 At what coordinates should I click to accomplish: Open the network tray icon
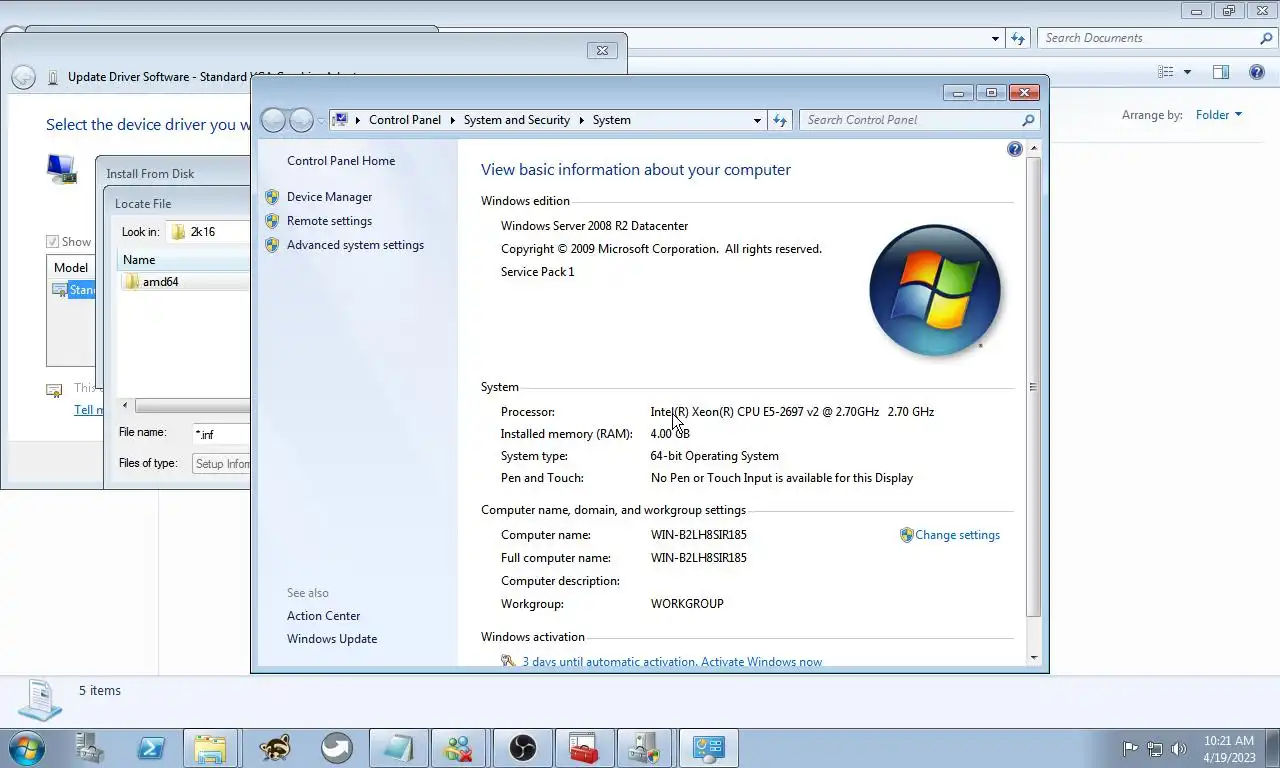coord(1155,748)
